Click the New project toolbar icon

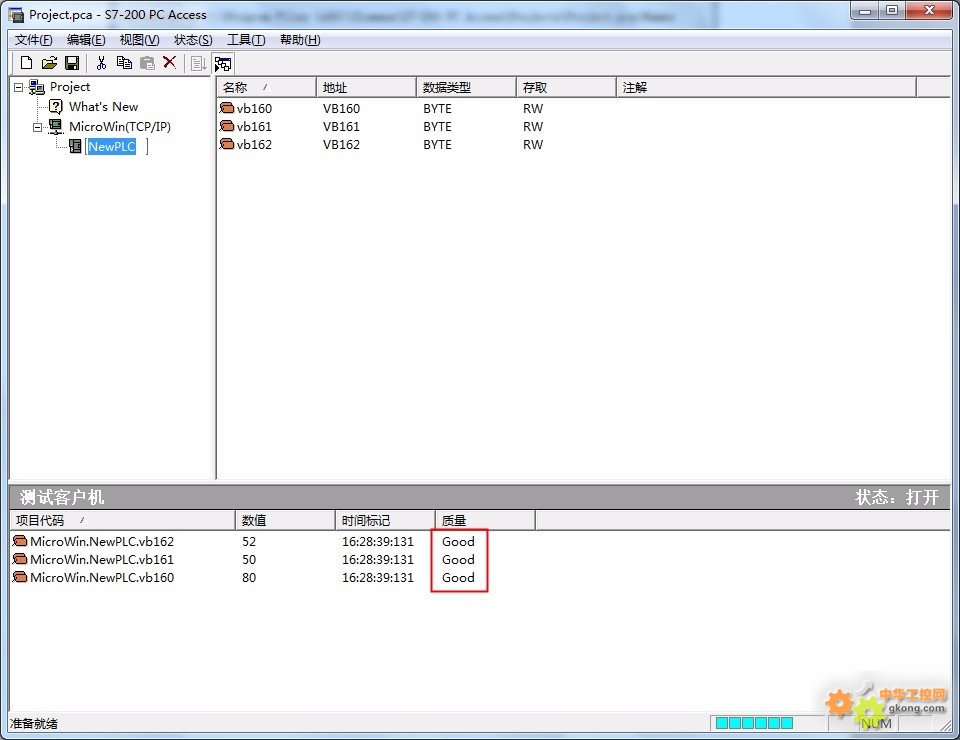[26, 63]
